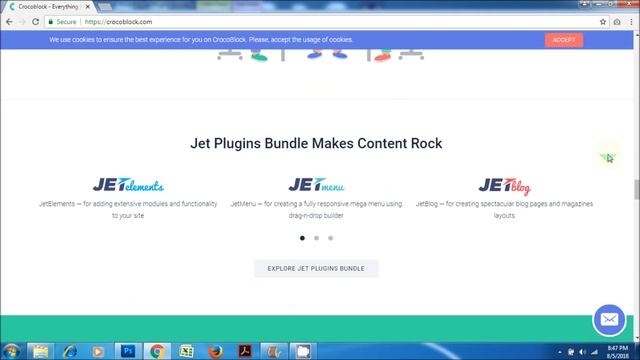Click the volume speaker tray icon
Screen dimensions: 640x360
[x=582, y=352]
